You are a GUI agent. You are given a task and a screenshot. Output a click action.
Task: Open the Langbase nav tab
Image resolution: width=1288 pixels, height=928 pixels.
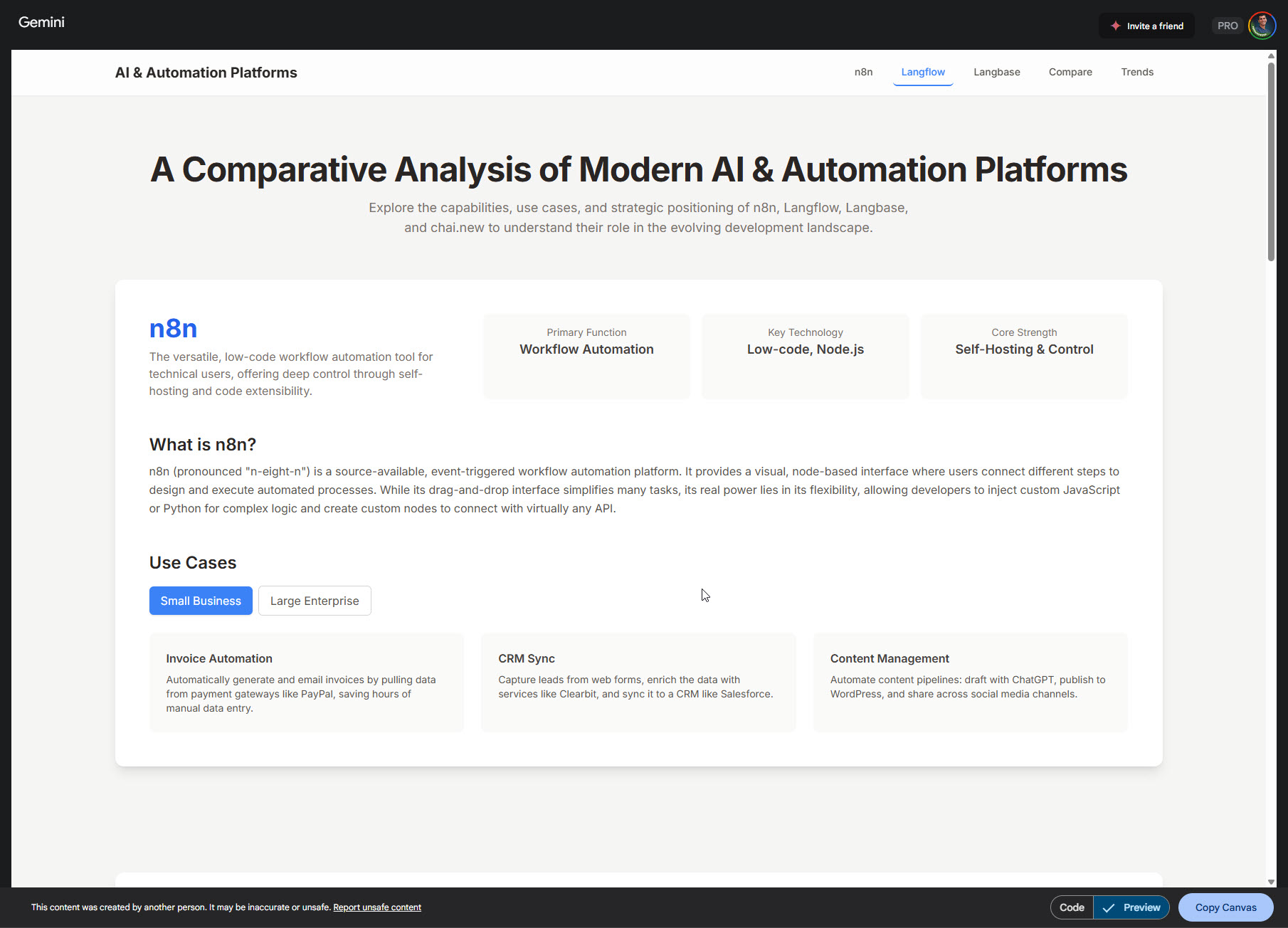click(x=996, y=72)
